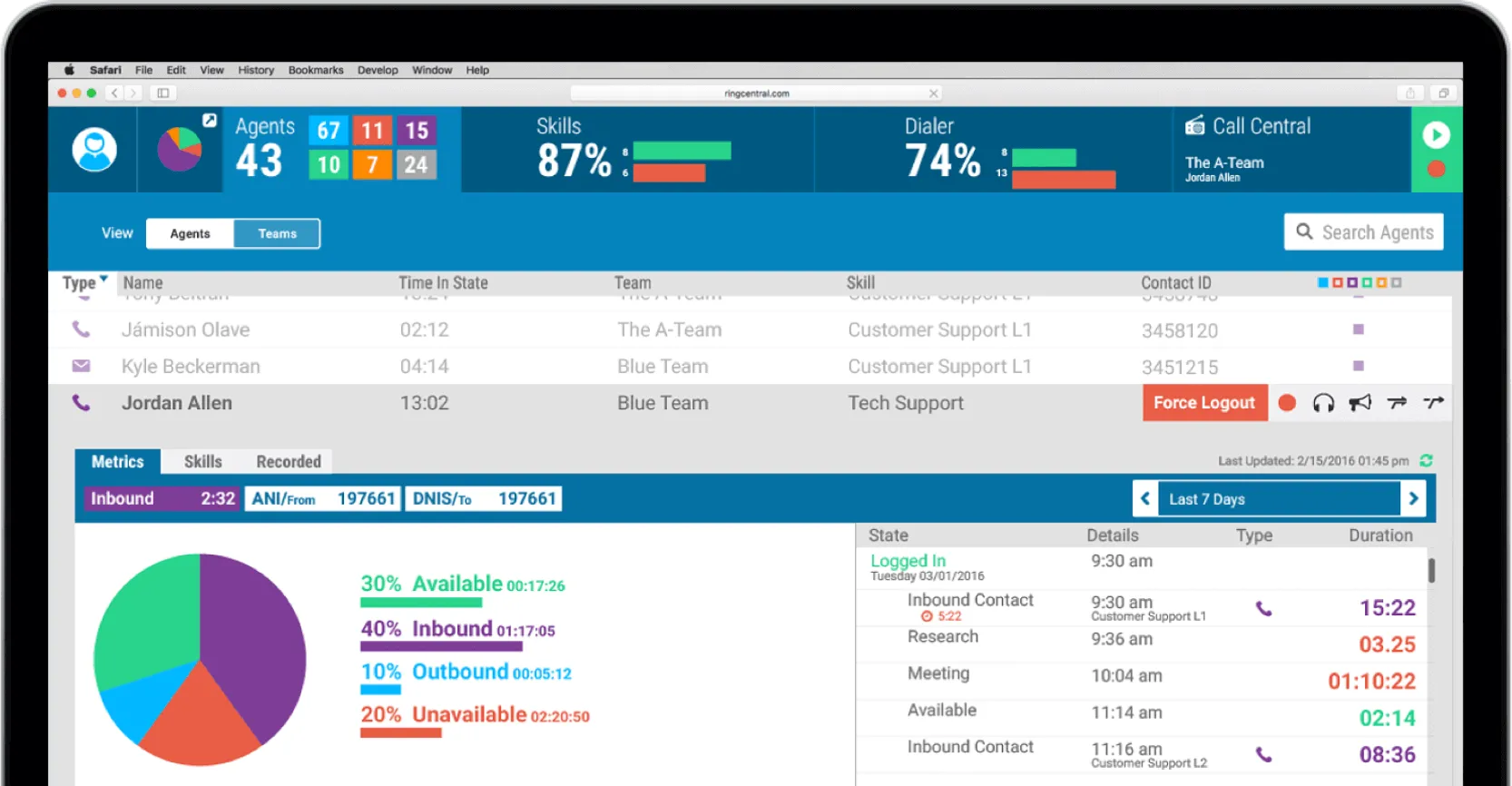Switch to the Skills tab
The image size is (1512, 786).
click(x=202, y=461)
